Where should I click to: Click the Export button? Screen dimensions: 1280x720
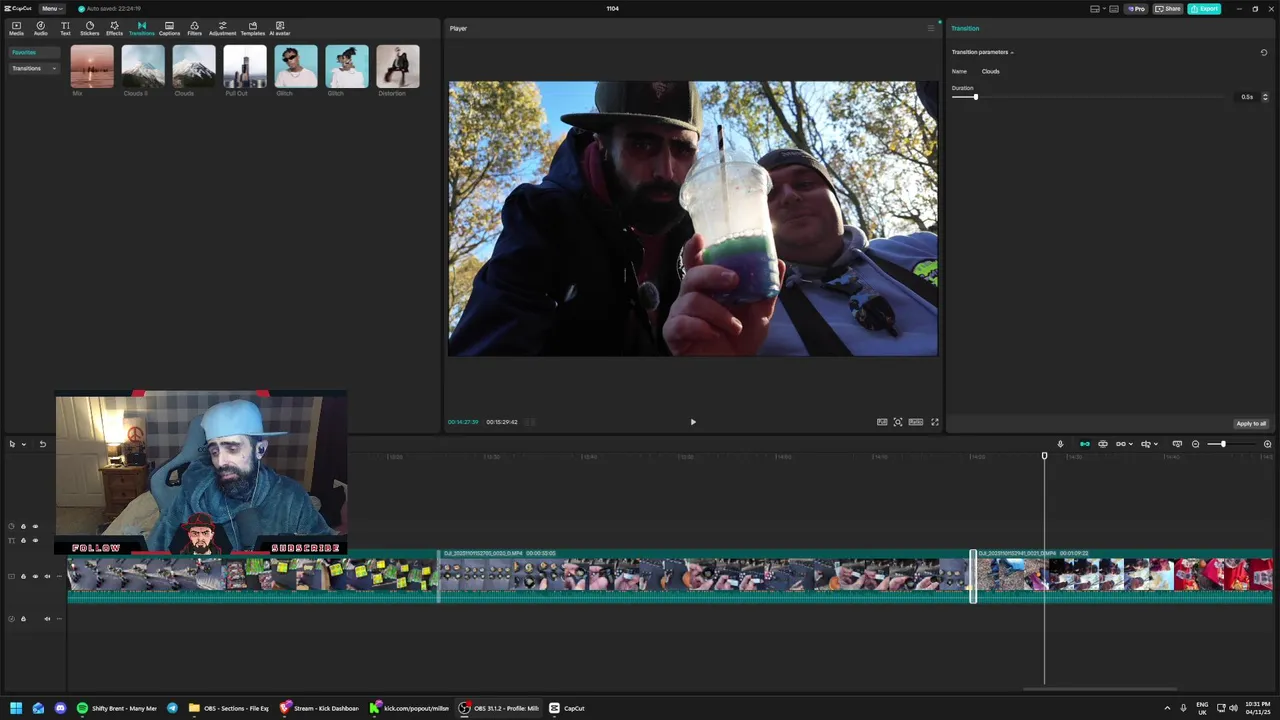pyautogui.click(x=1204, y=8)
